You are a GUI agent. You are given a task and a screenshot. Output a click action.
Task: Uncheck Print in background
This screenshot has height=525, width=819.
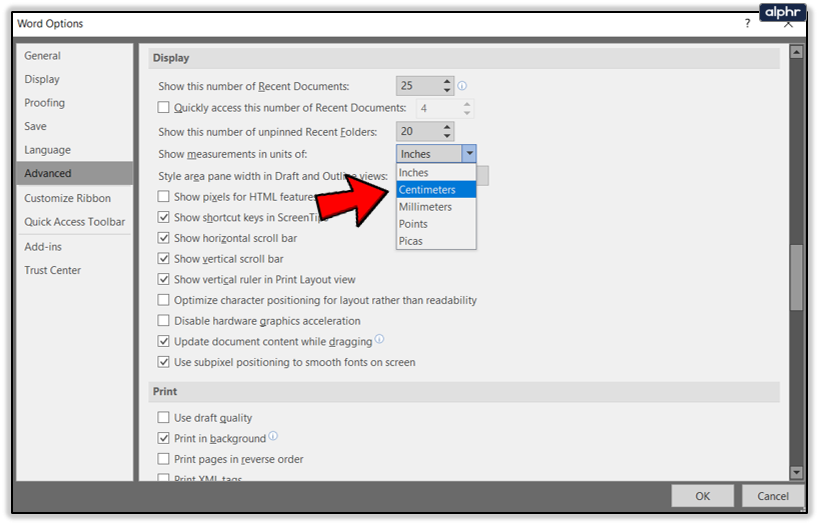(x=163, y=438)
